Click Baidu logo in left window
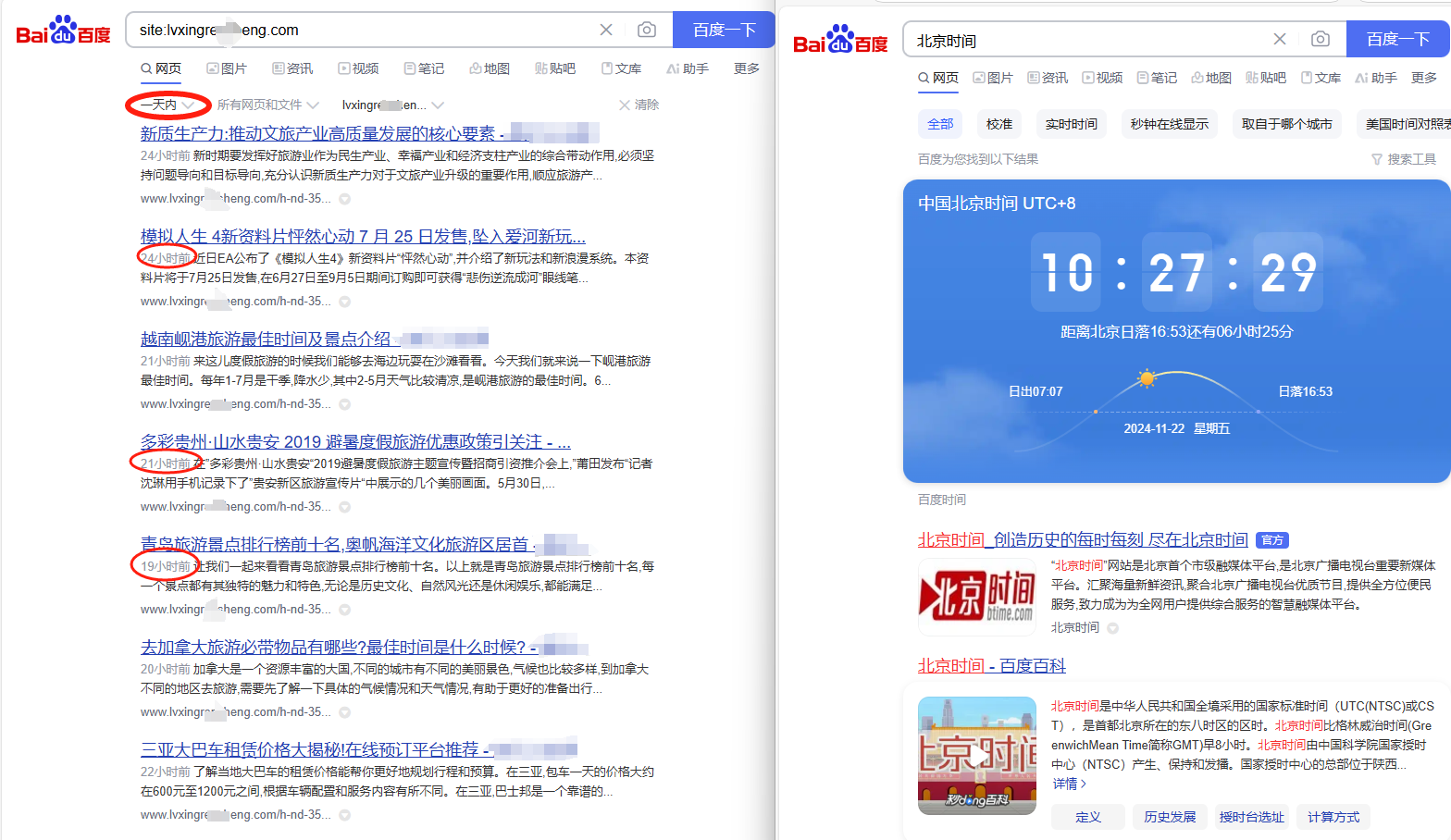Screen dimensions: 1451x840 point(63,31)
